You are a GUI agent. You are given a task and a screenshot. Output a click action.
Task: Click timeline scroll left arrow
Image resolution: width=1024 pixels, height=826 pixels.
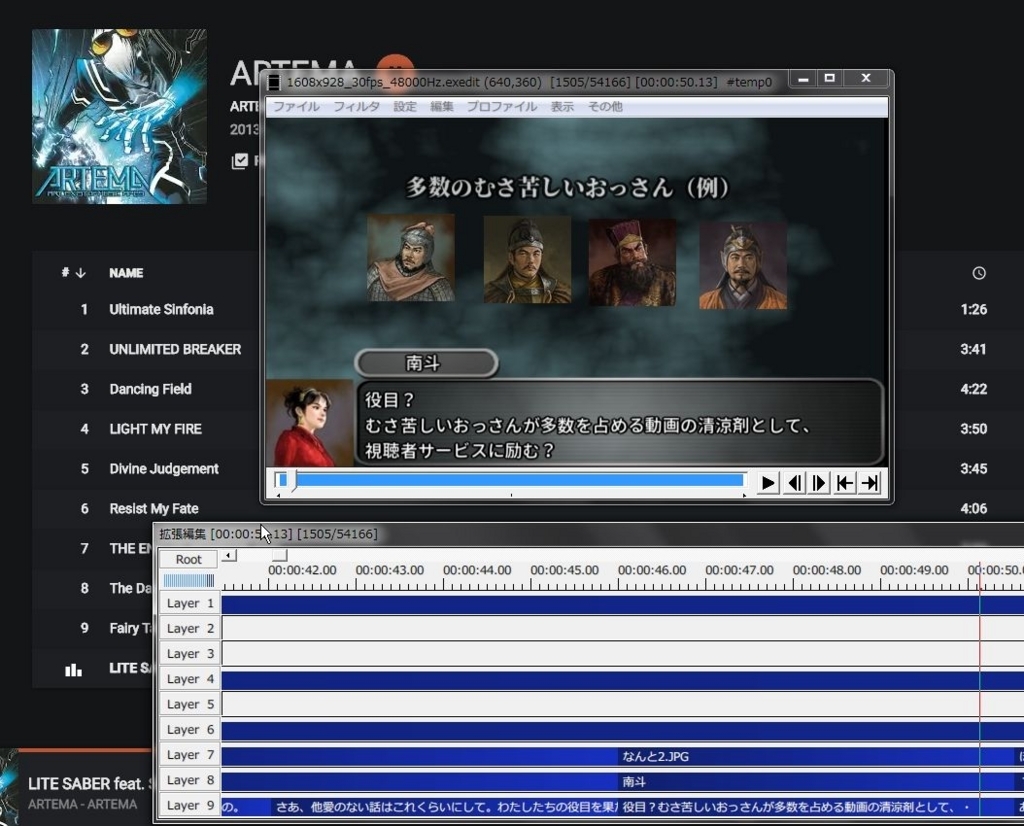pos(229,555)
